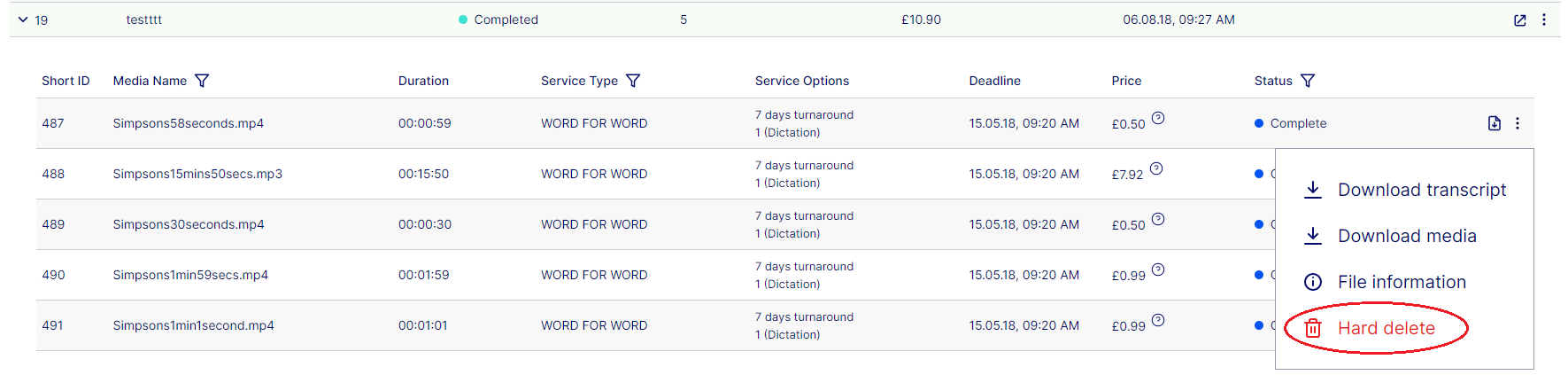Show price info for Simpsons1min59secs.mp4
This screenshot has width=1568, height=375.
[1158, 270]
